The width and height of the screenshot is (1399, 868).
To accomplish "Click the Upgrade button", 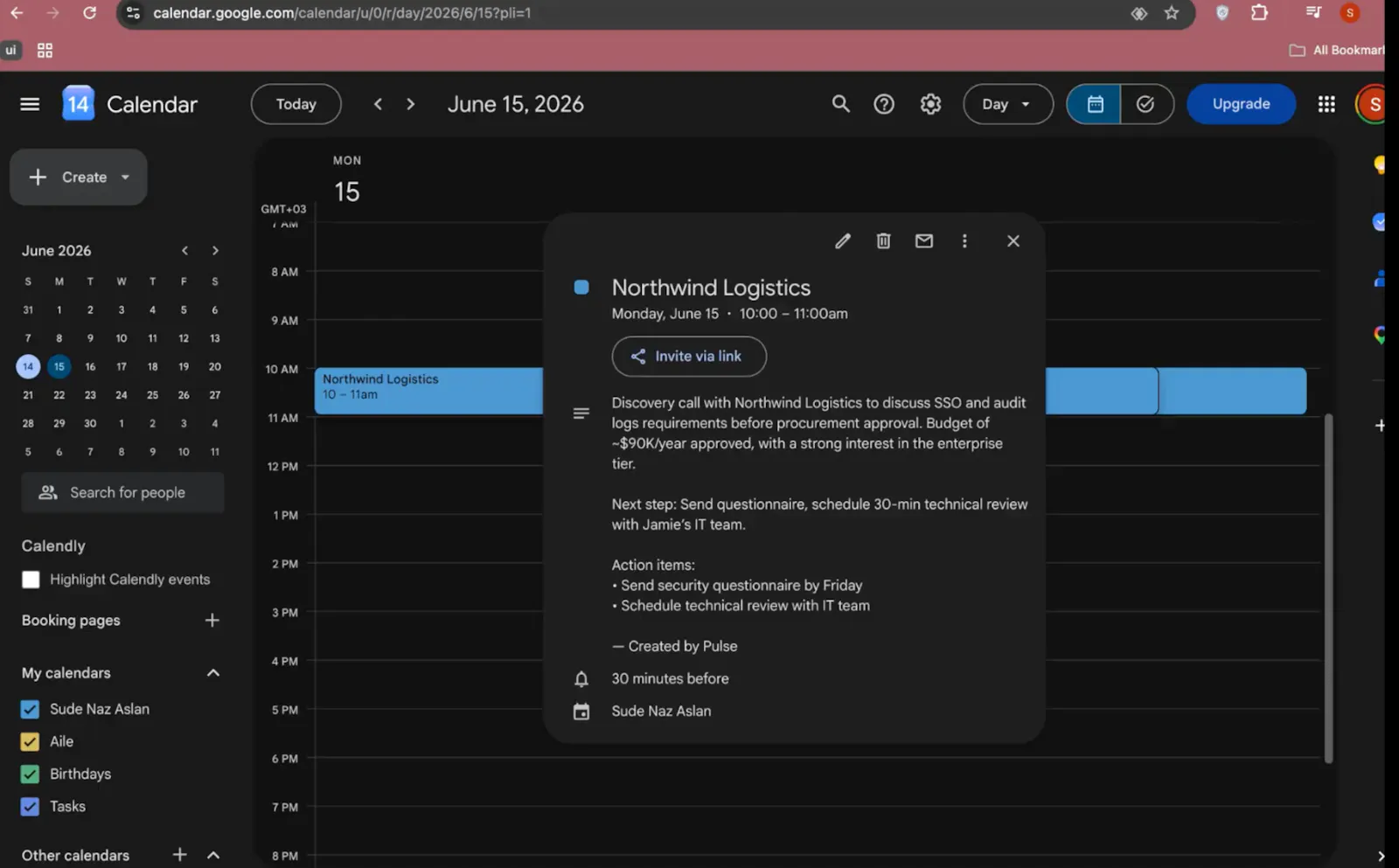I will 1241,104.
